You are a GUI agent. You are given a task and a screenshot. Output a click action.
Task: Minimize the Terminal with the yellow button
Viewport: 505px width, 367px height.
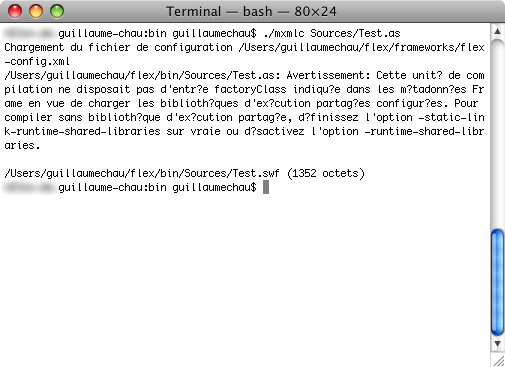click(36, 11)
